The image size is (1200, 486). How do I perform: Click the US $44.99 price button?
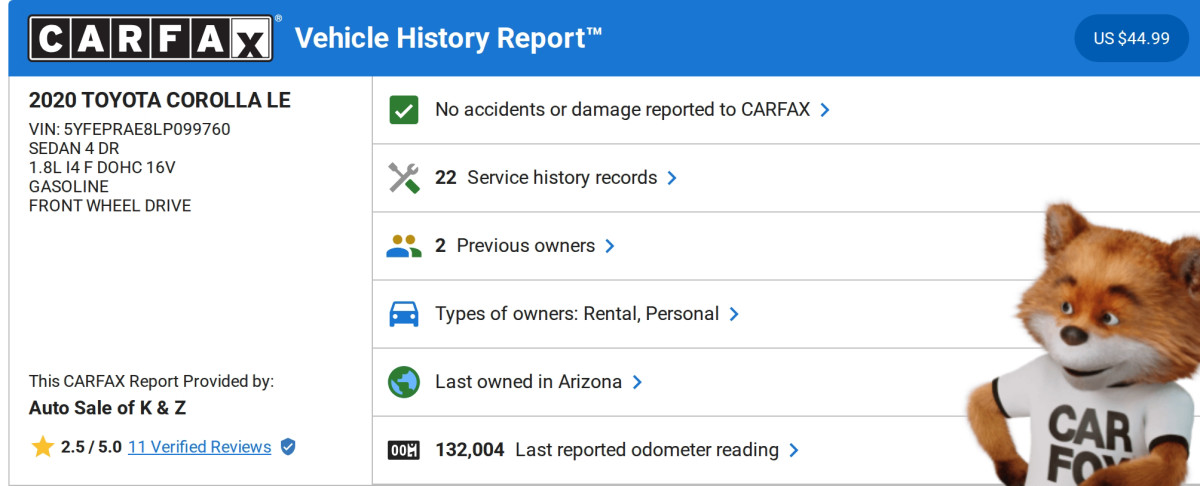(1131, 39)
